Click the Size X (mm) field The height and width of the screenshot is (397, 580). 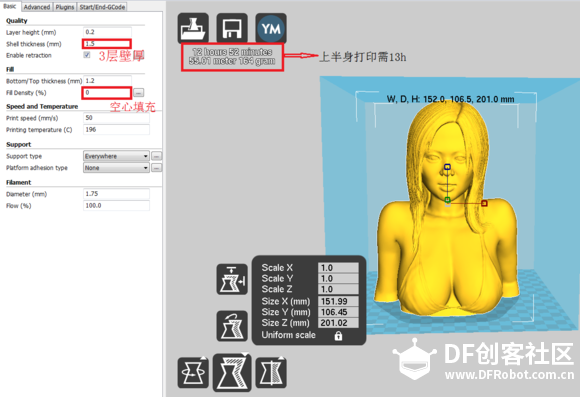338,301
